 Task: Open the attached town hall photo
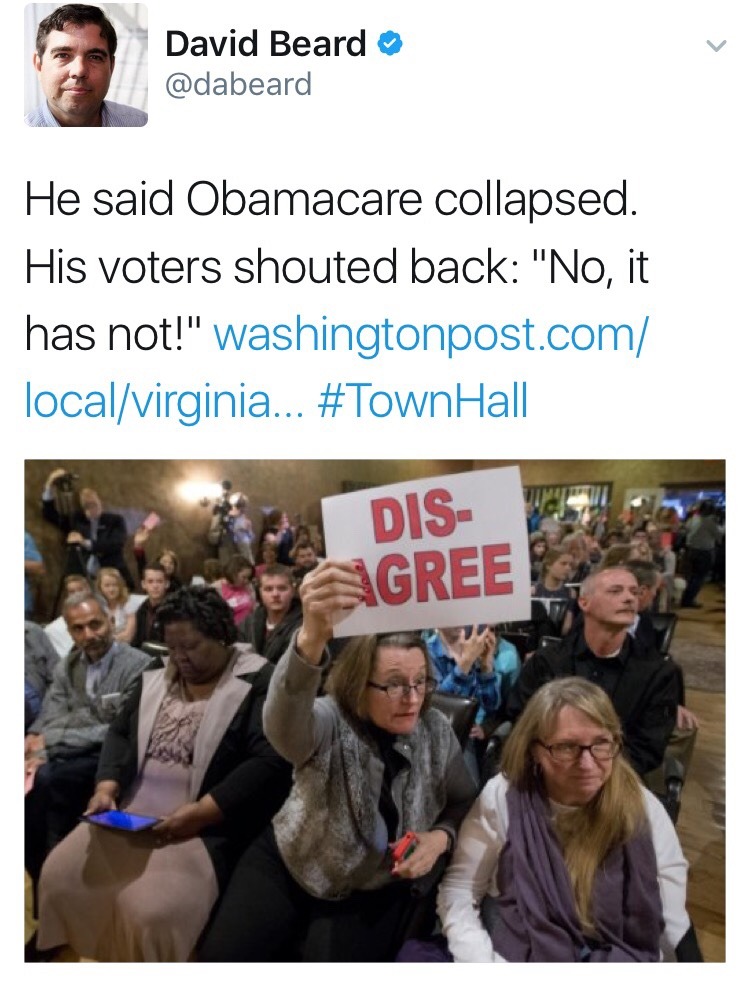point(375,710)
